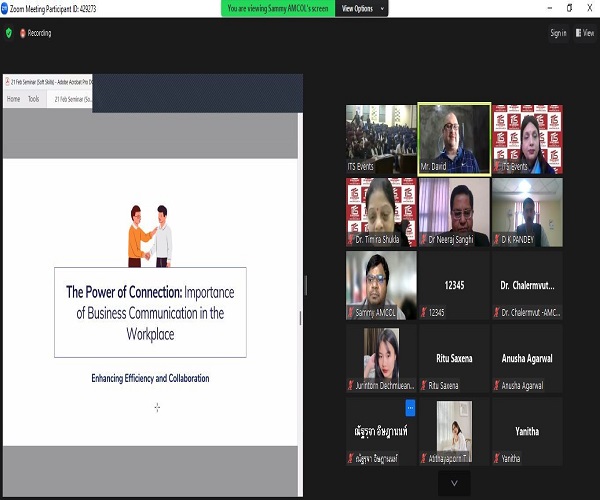Click muted mic icon on Sammy AMCOL

pyautogui.click(x=351, y=313)
